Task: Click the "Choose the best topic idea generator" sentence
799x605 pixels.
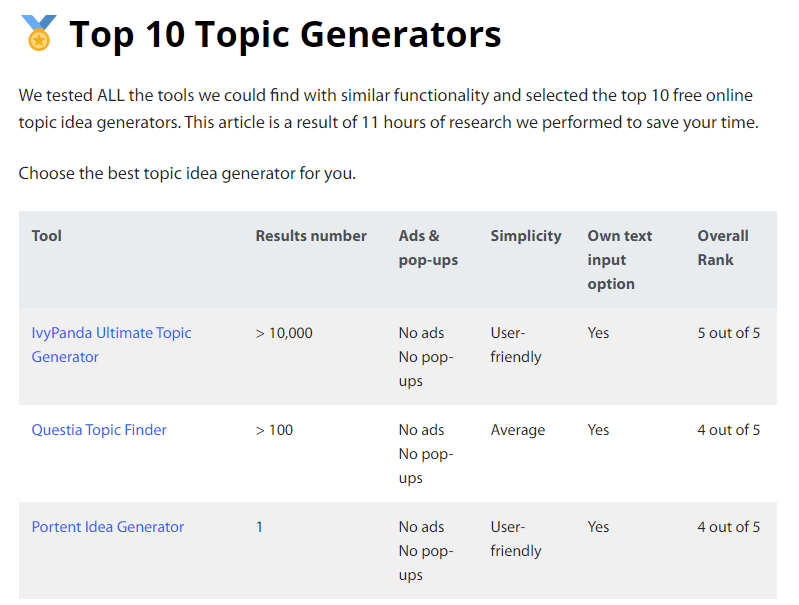Action: point(187,173)
